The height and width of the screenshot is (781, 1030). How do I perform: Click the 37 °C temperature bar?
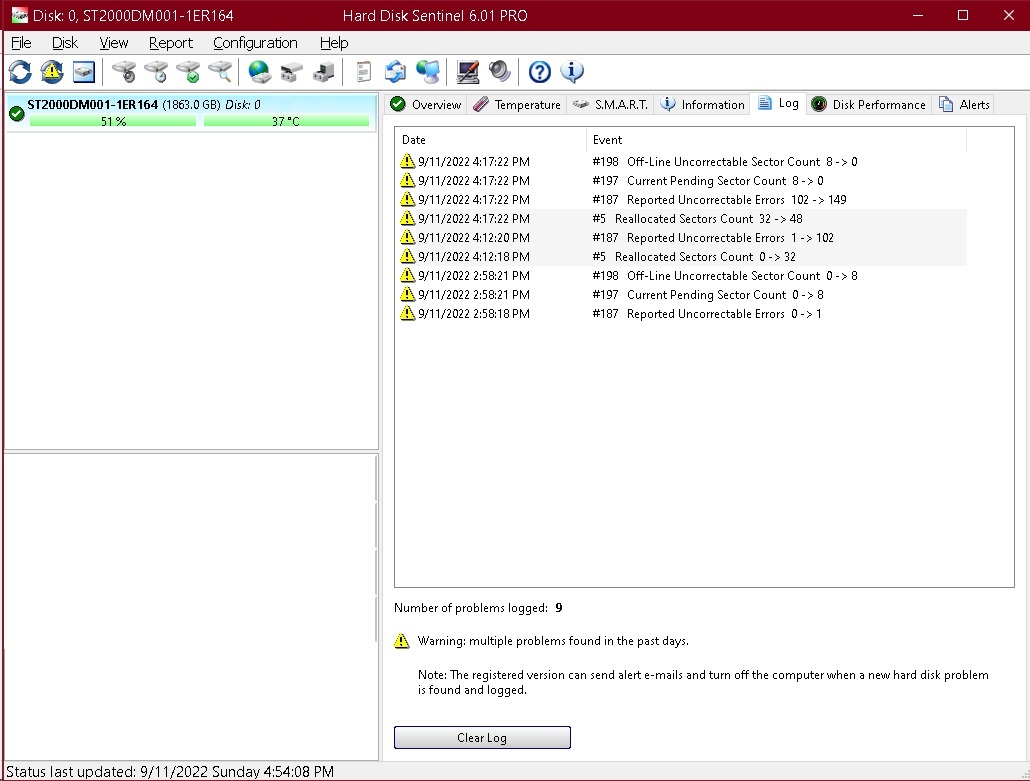point(286,122)
